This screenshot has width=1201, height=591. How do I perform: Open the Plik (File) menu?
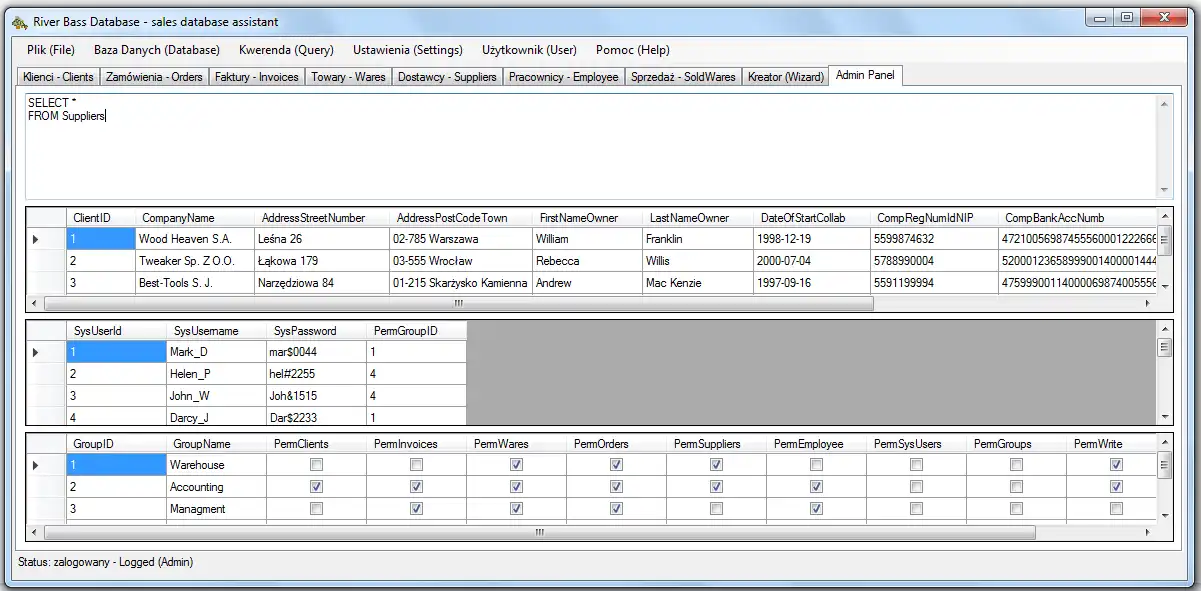point(50,50)
